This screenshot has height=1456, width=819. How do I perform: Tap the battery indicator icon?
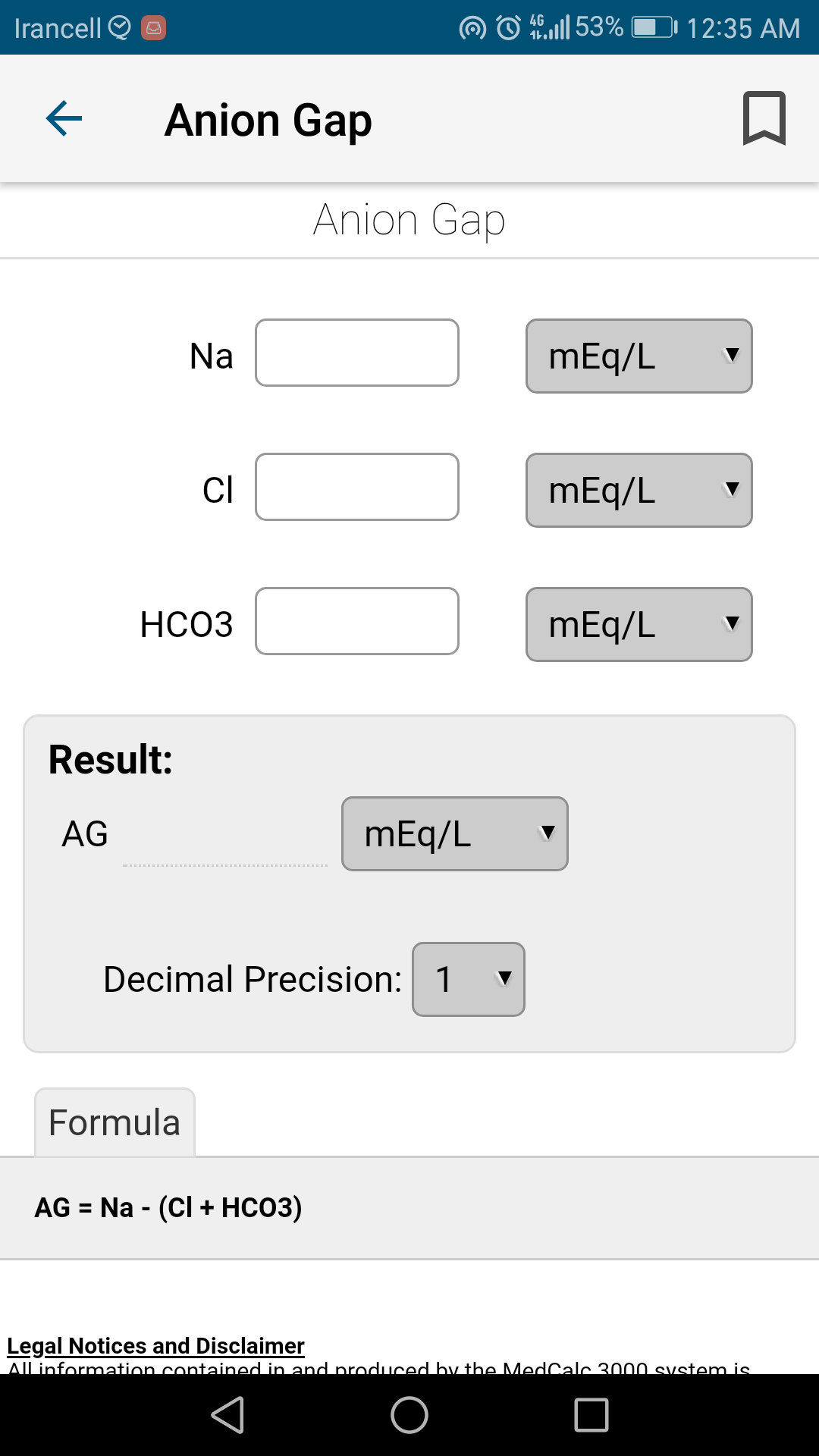(x=654, y=28)
